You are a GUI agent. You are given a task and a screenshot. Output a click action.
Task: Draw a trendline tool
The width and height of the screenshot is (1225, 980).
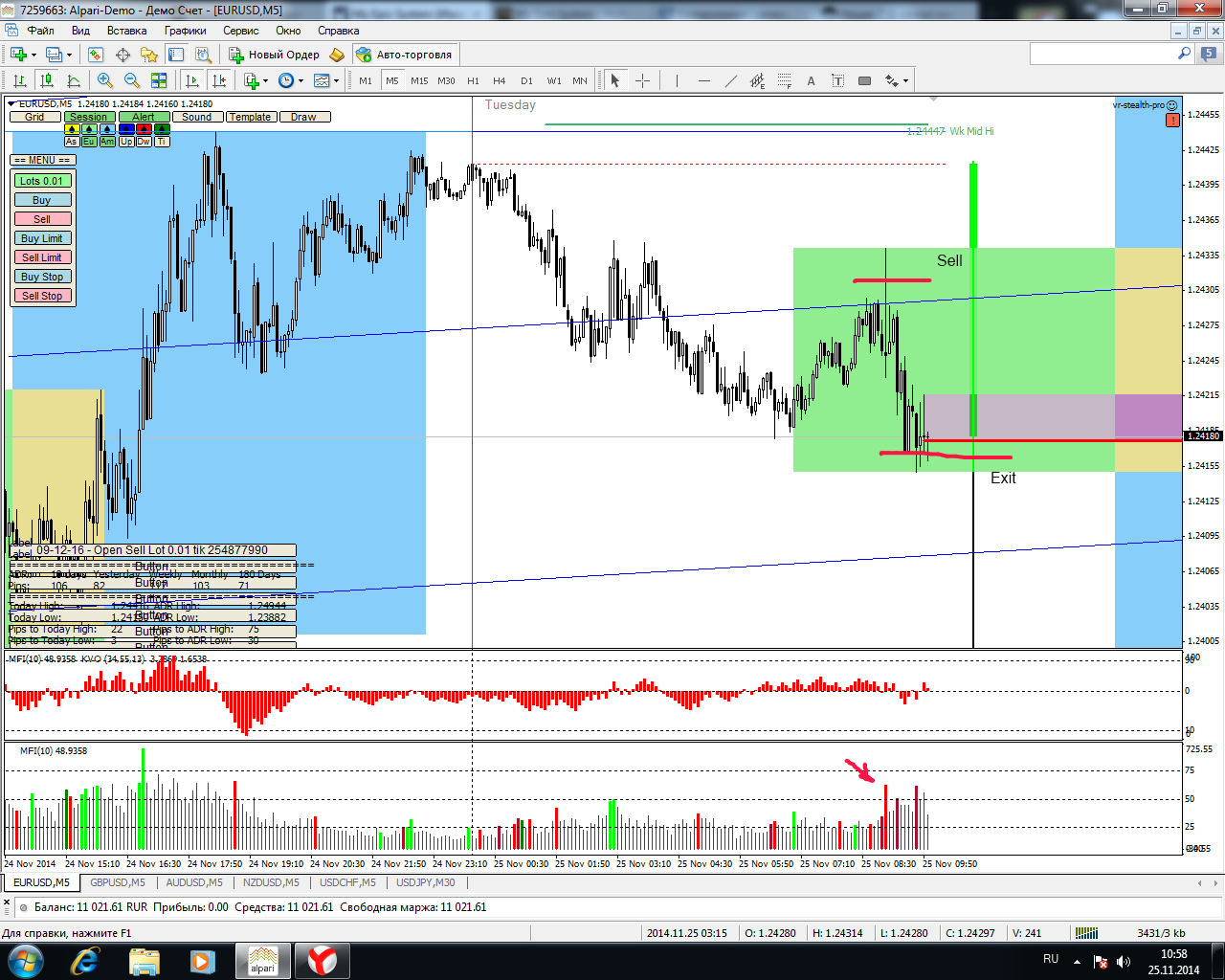point(731,80)
